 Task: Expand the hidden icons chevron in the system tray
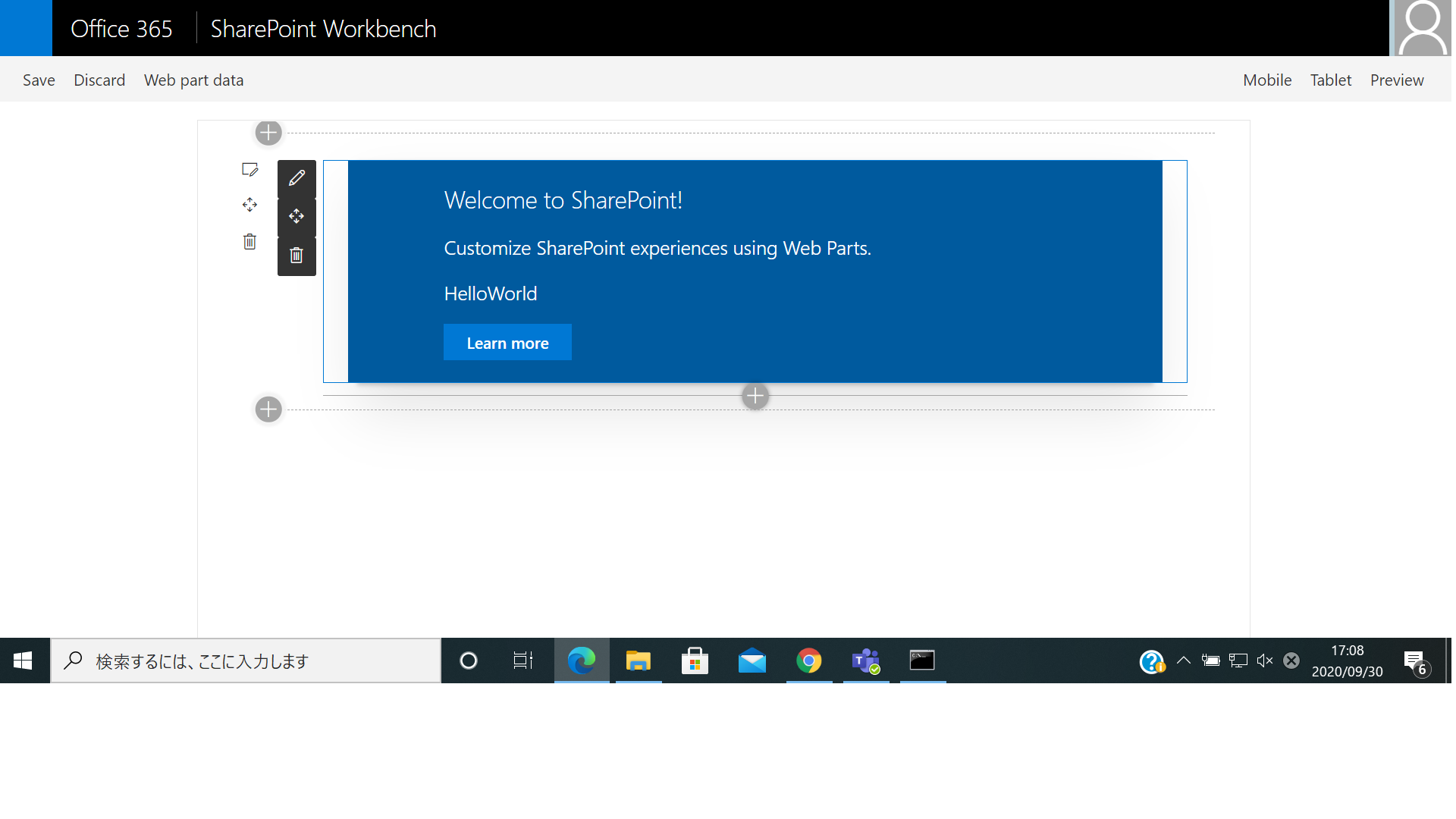[x=1184, y=661]
